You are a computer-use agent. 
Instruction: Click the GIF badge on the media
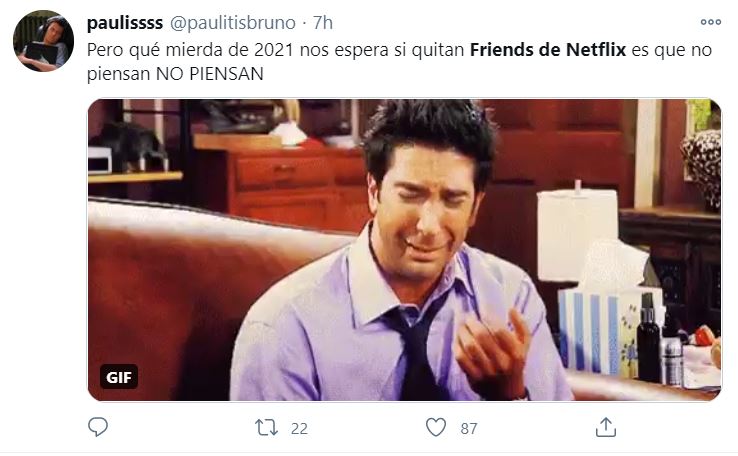click(119, 377)
